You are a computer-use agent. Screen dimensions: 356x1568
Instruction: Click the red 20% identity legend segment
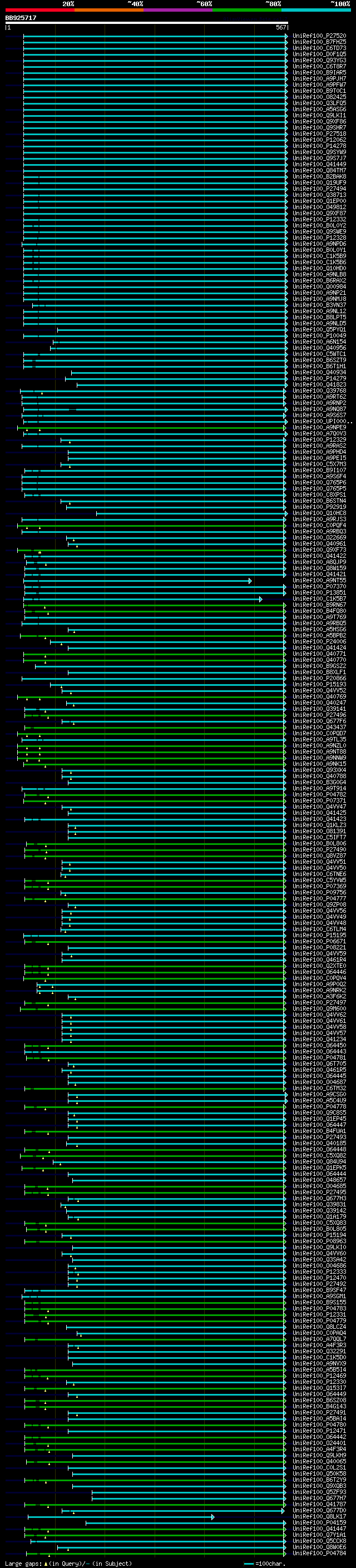(x=39, y=10)
